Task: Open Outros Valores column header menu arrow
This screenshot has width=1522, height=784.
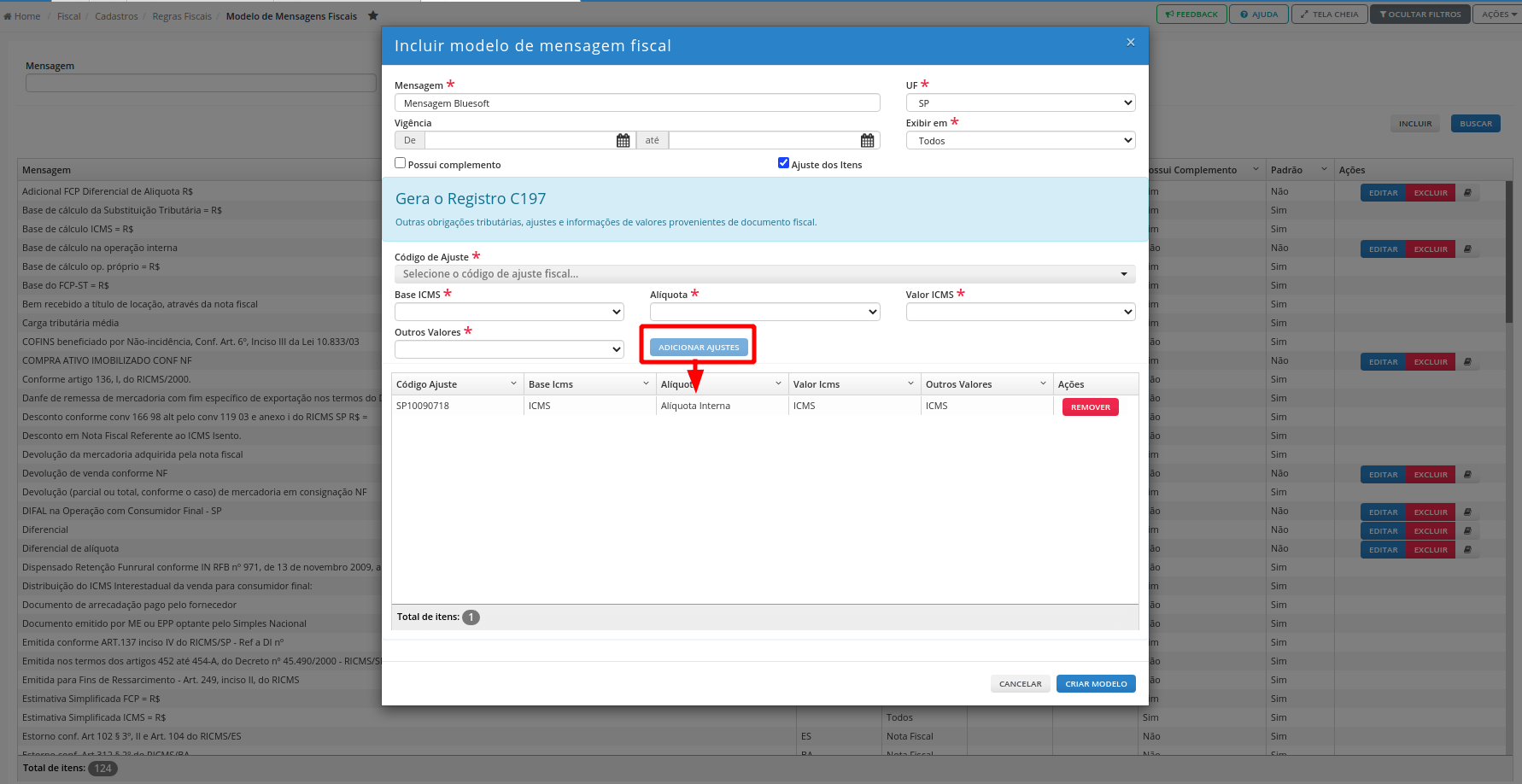Action: click(x=1043, y=383)
